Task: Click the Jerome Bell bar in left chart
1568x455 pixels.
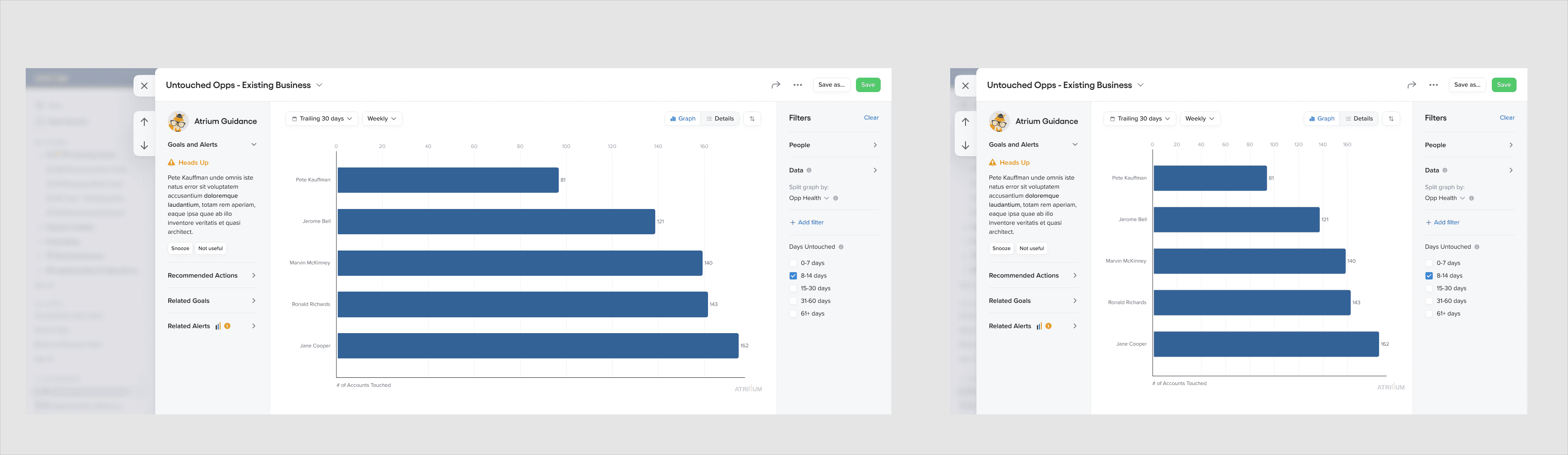Action: pyautogui.click(x=496, y=222)
